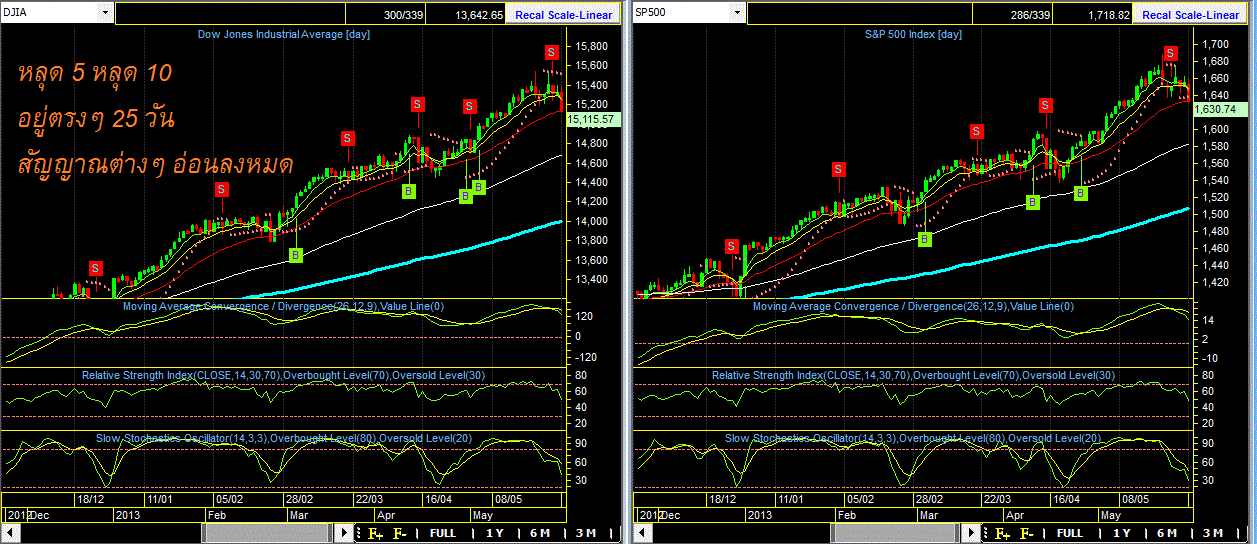Click the 08/05 date label on the SP500 axis
Screen dimensions: 1257x544
[x=1136, y=498]
